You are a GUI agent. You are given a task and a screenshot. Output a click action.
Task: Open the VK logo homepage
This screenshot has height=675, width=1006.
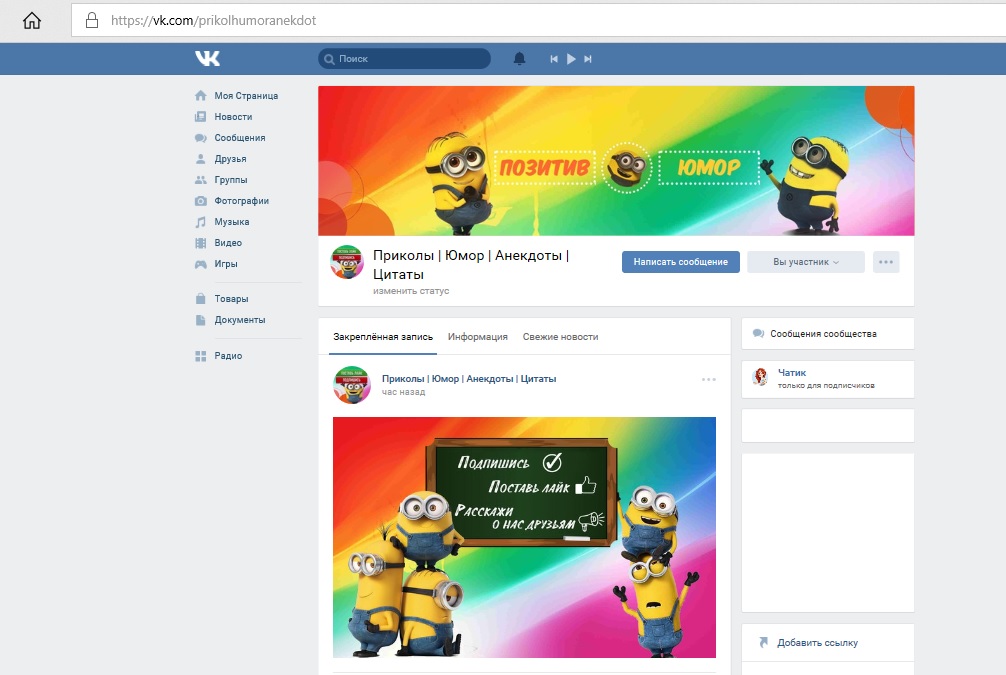coord(207,58)
